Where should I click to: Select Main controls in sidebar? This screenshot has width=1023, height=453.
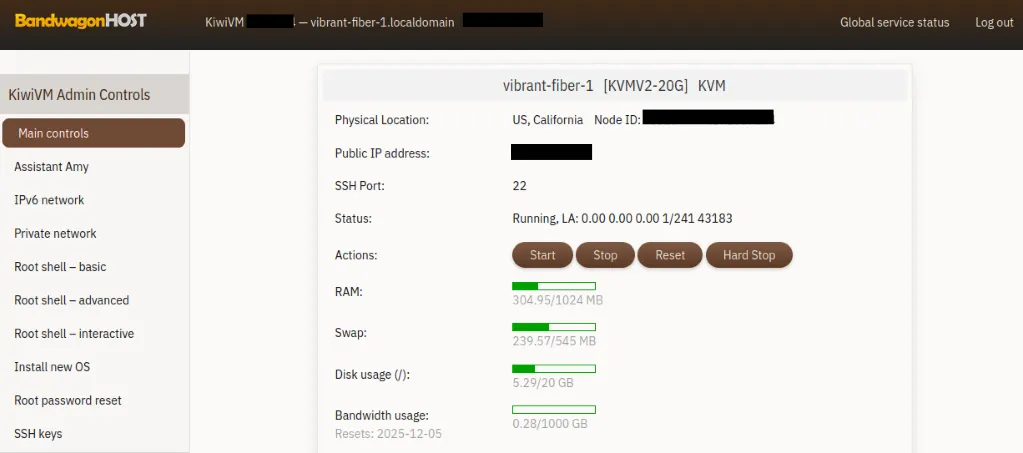93,133
